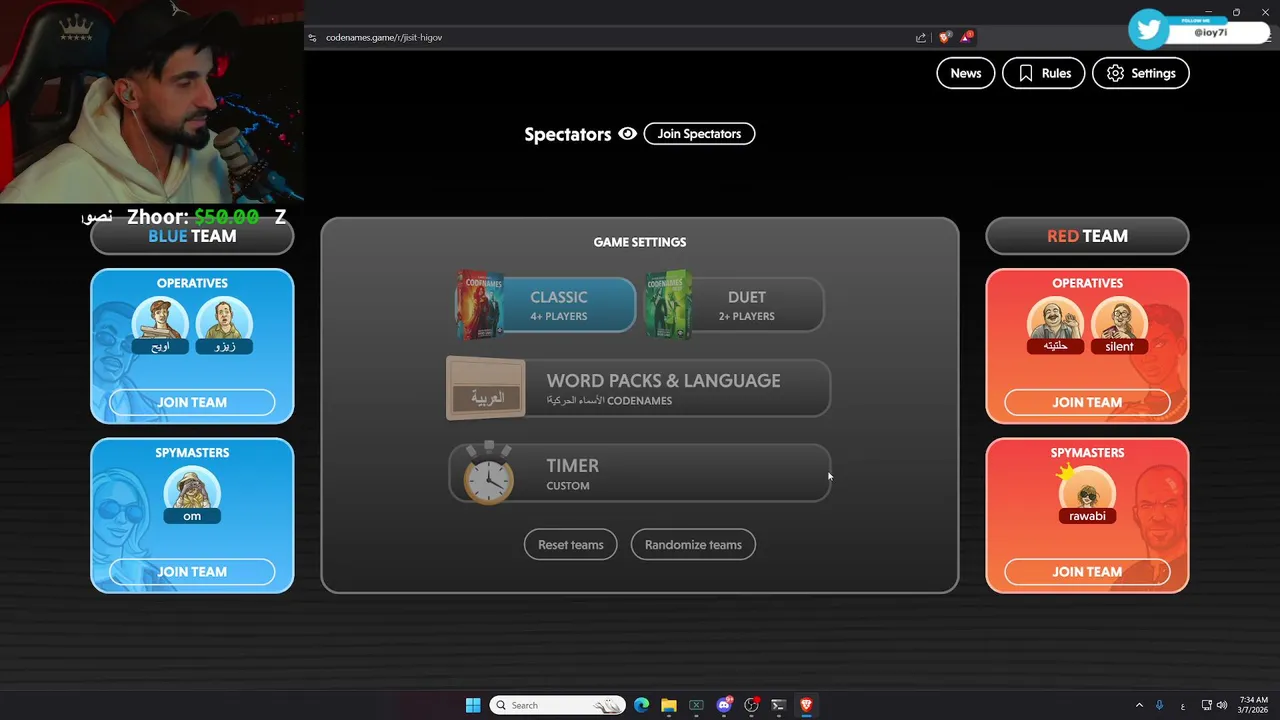Switch to Brave browser in taskbar
Screen dimensions: 1280x720
pos(806,705)
